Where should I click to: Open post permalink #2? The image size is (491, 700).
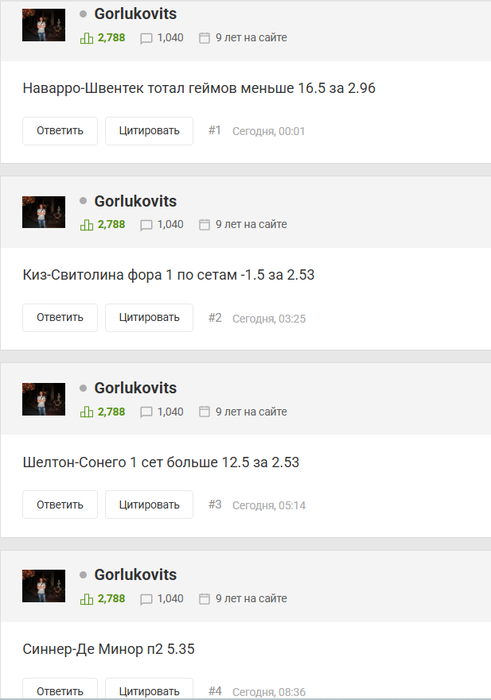tap(215, 317)
